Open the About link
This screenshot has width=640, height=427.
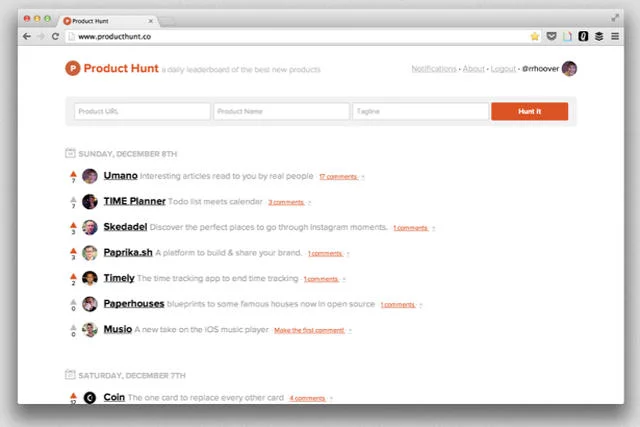pyautogui.click(x=473, y=69)
